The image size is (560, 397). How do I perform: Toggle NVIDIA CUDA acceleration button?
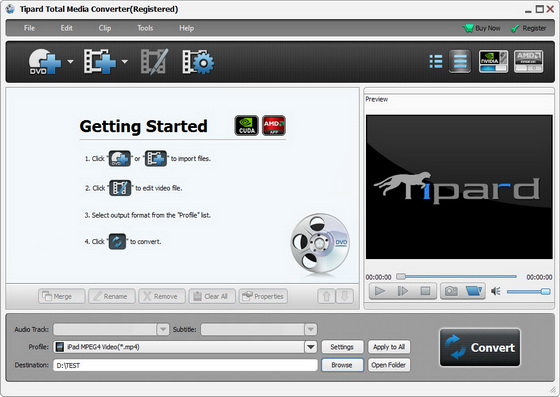(x=493, y=61)
